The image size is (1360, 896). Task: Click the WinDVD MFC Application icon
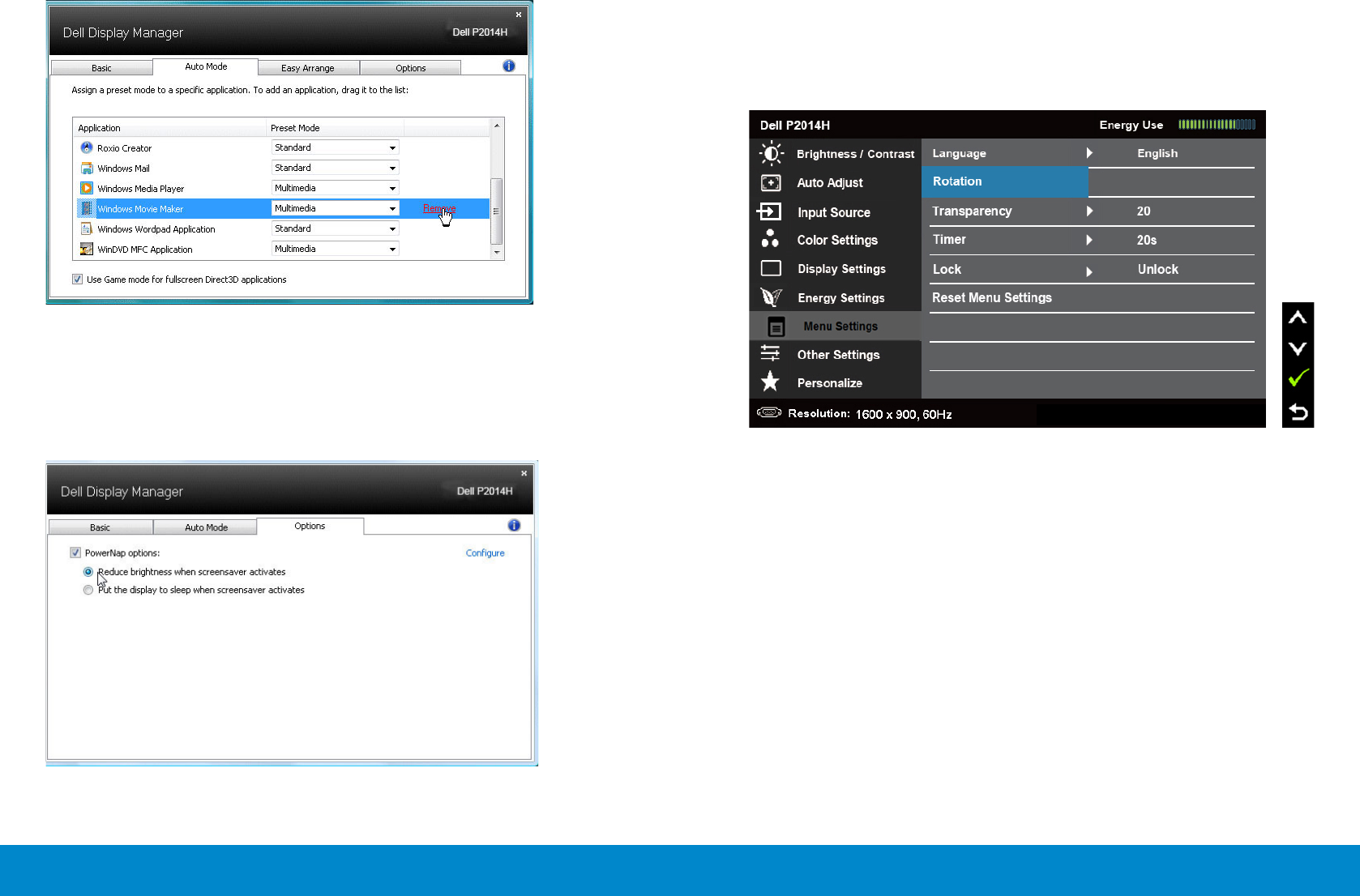tap(87, 250)
